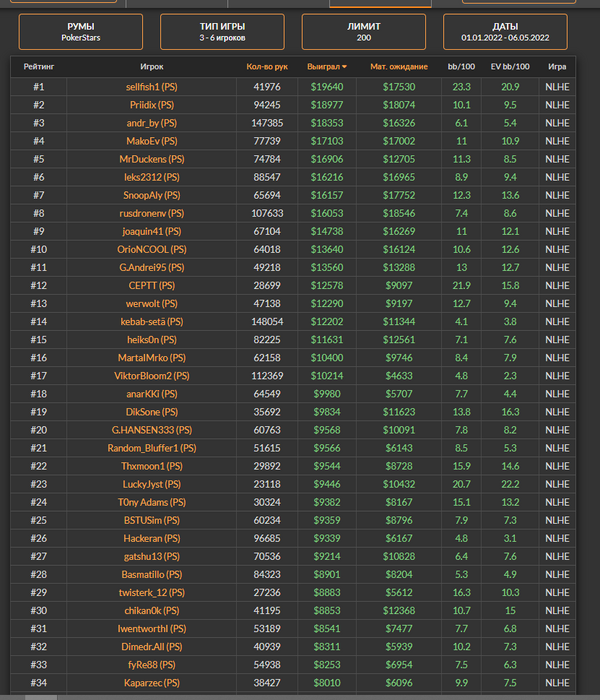Click the winnings value $19640
The width and height of the screenshot is (600, 700).
click(327, 87)
